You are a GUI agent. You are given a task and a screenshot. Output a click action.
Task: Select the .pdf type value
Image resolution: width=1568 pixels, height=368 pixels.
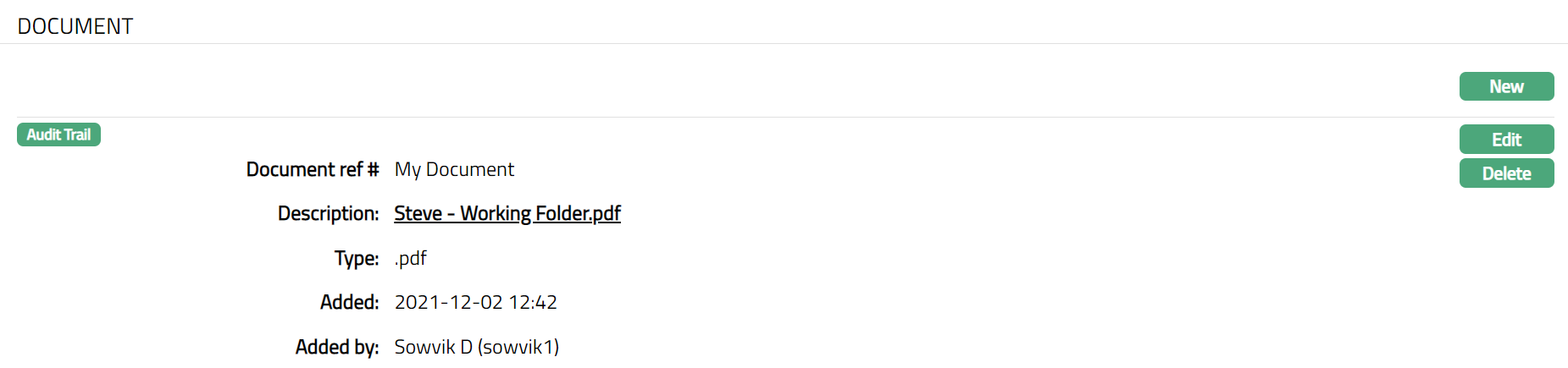pyautogui.click(x=411, y=258)
